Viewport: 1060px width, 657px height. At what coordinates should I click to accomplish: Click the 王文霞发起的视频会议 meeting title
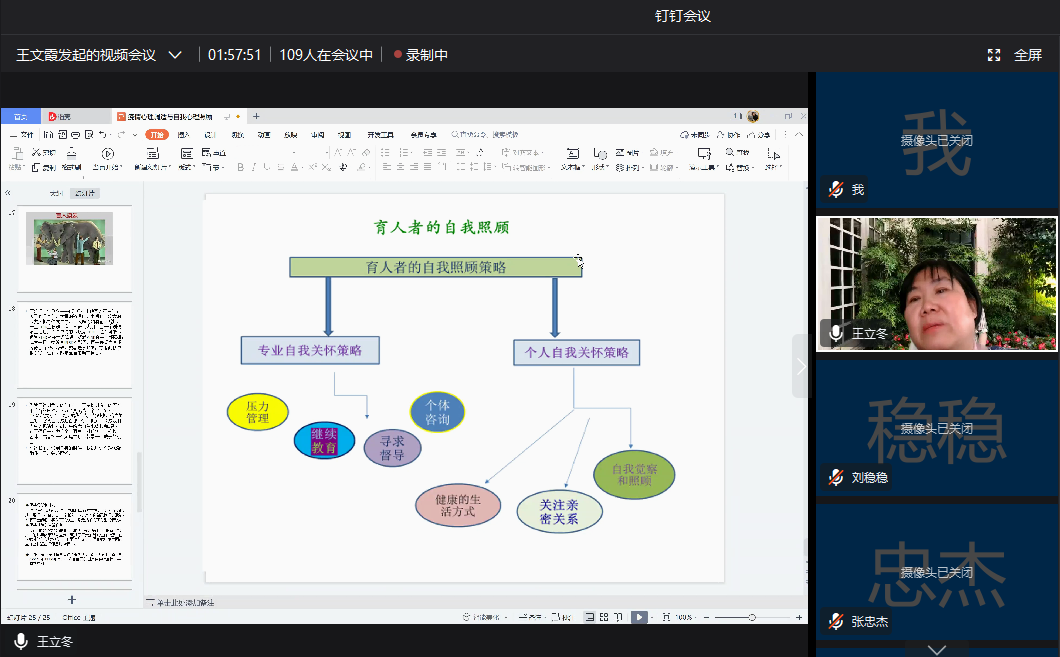coord(86,55)
